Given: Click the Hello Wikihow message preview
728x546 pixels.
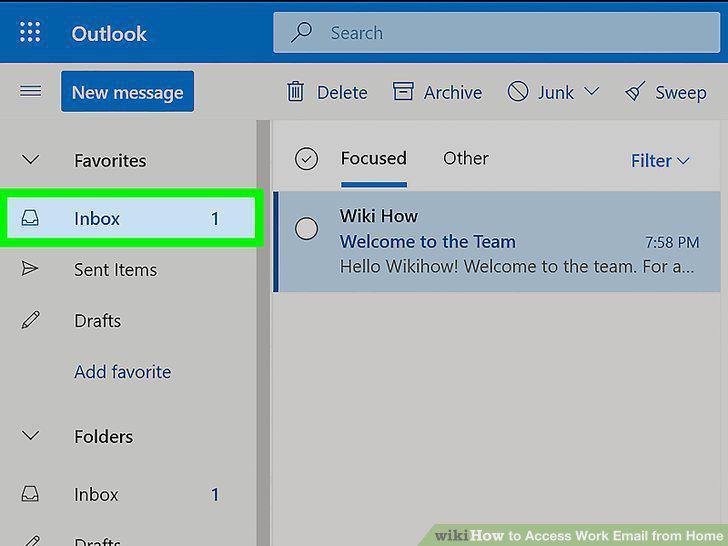Looking at the screenshot, I should (517, 266).
